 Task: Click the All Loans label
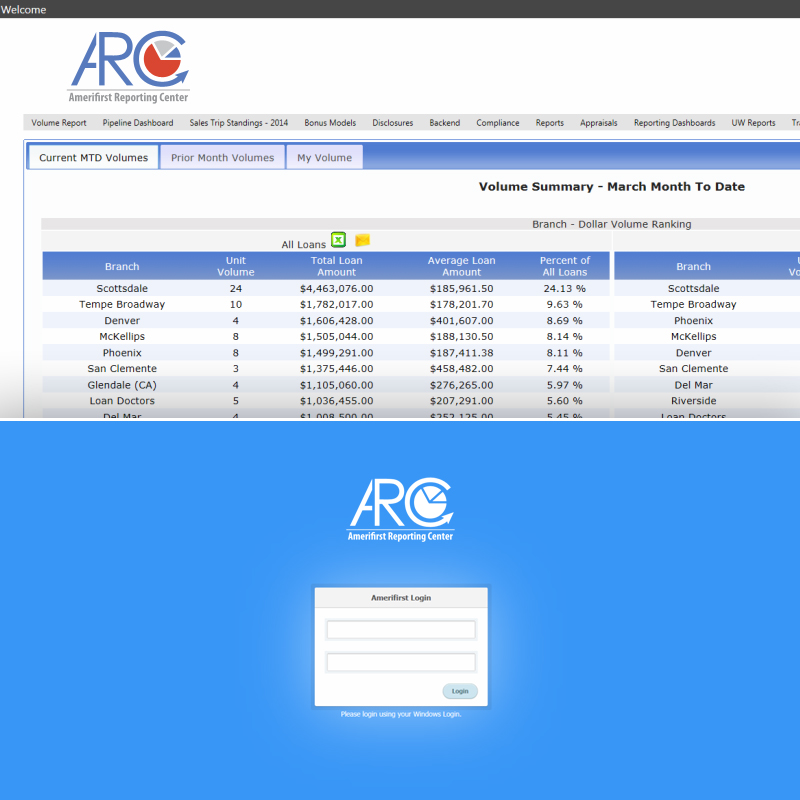point(304,244)
